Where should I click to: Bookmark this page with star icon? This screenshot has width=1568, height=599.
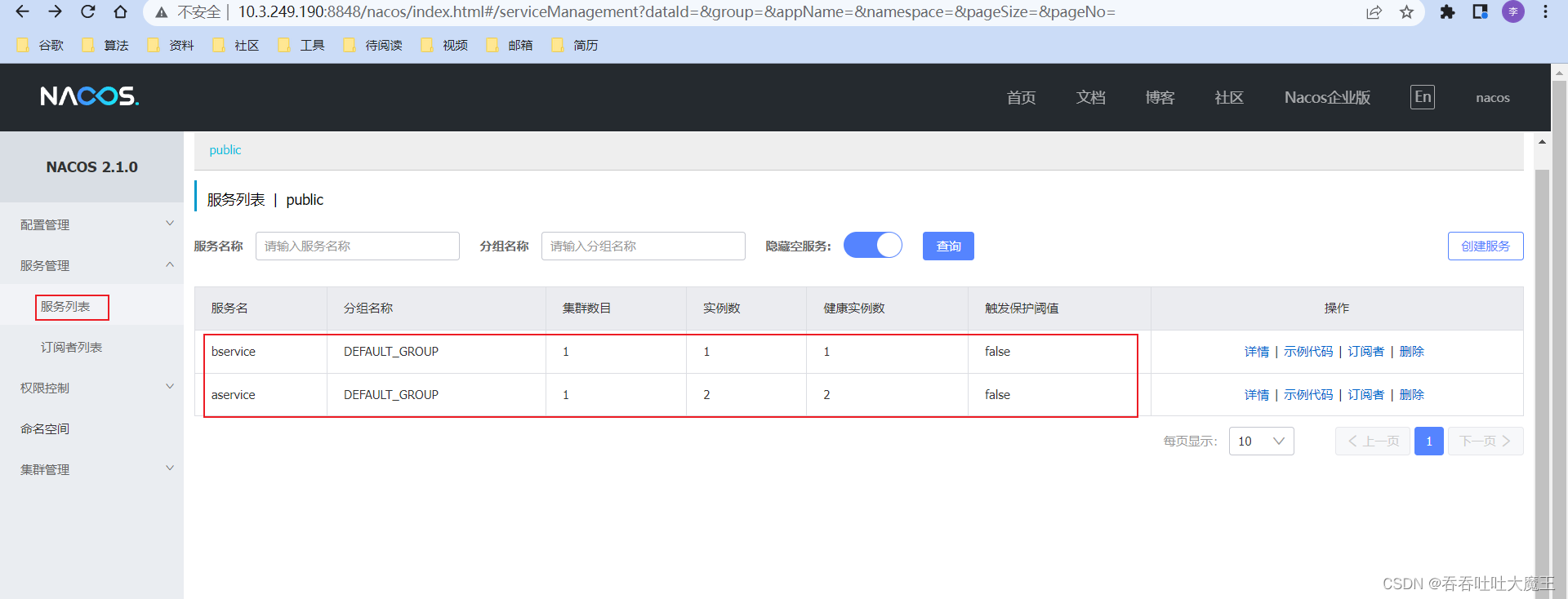[x=1406, y=12]
